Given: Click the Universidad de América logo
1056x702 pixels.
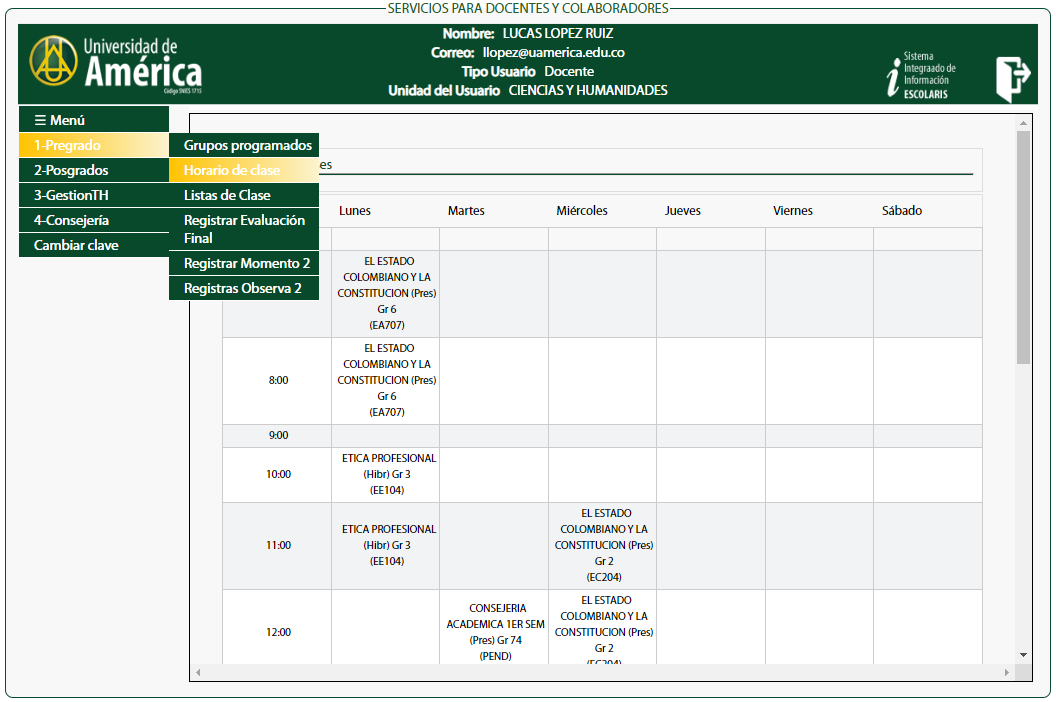Looking at the screenshot, I should click(x=115, y=64).
